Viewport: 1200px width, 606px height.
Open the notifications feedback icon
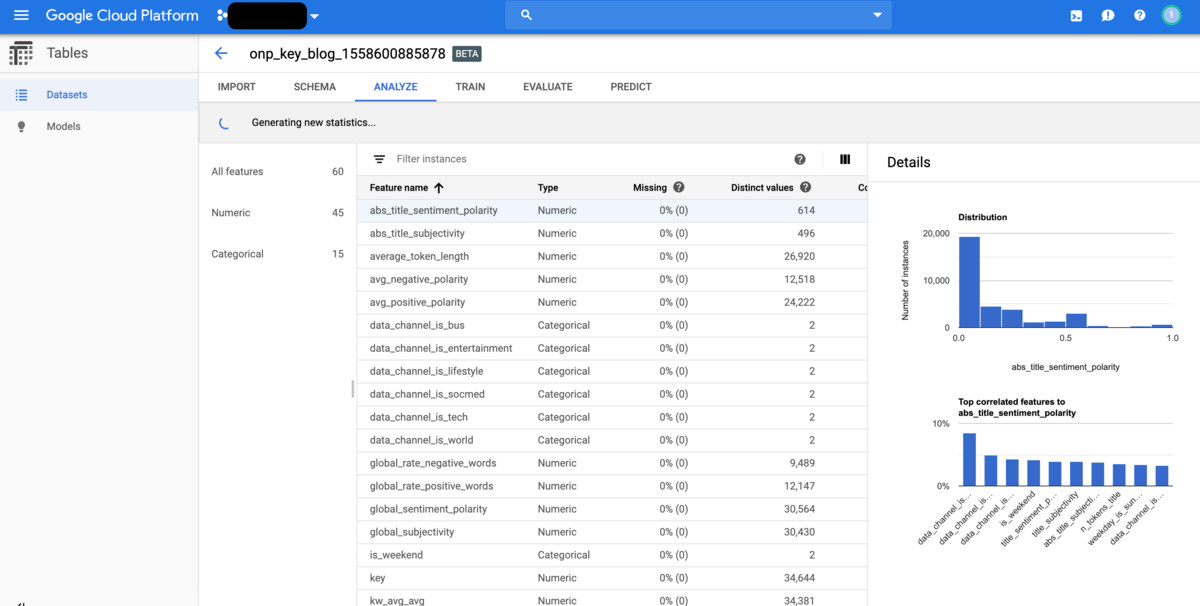pos(1108,16)
